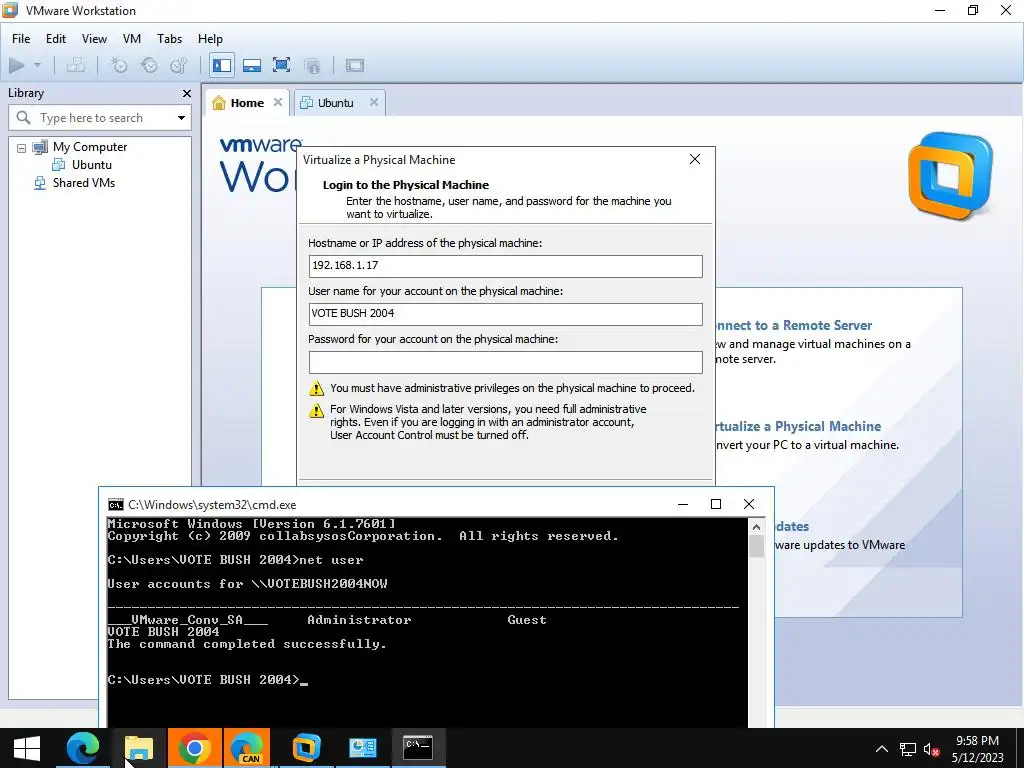Switch to the Ubuntu tab

click(x=335, y=103)
